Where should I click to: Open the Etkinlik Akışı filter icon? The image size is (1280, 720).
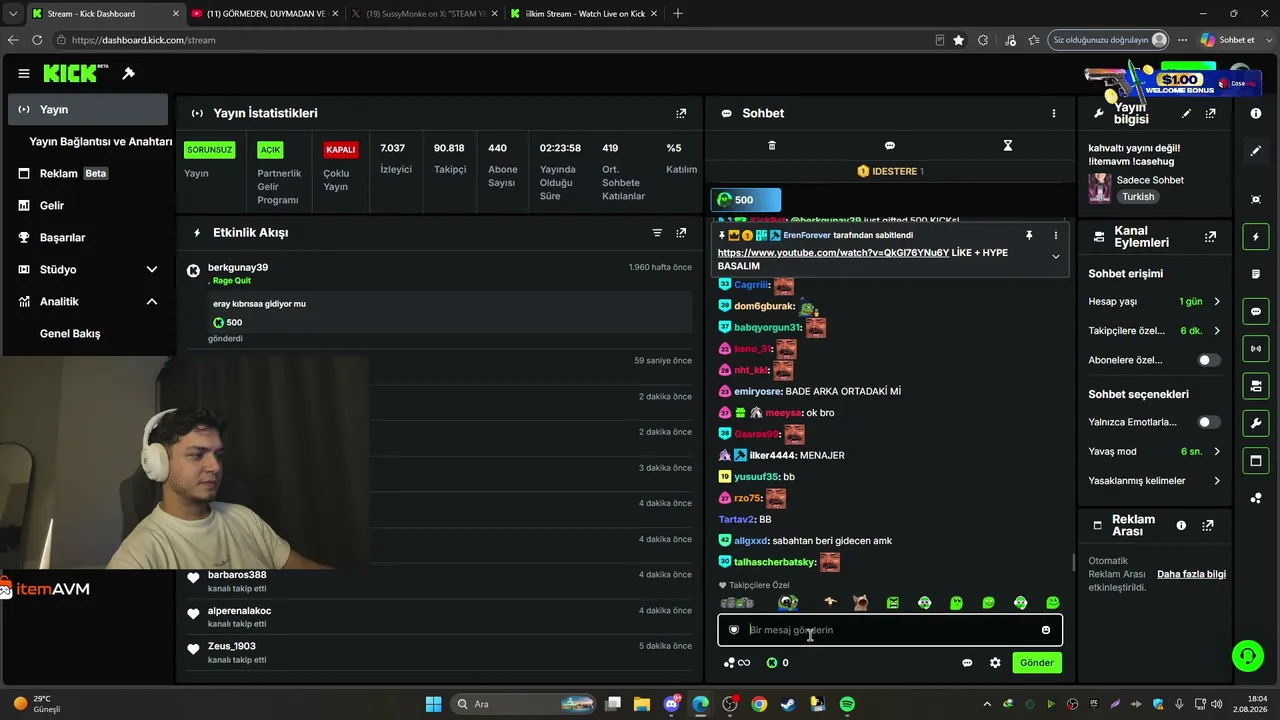tap(657, 233)
